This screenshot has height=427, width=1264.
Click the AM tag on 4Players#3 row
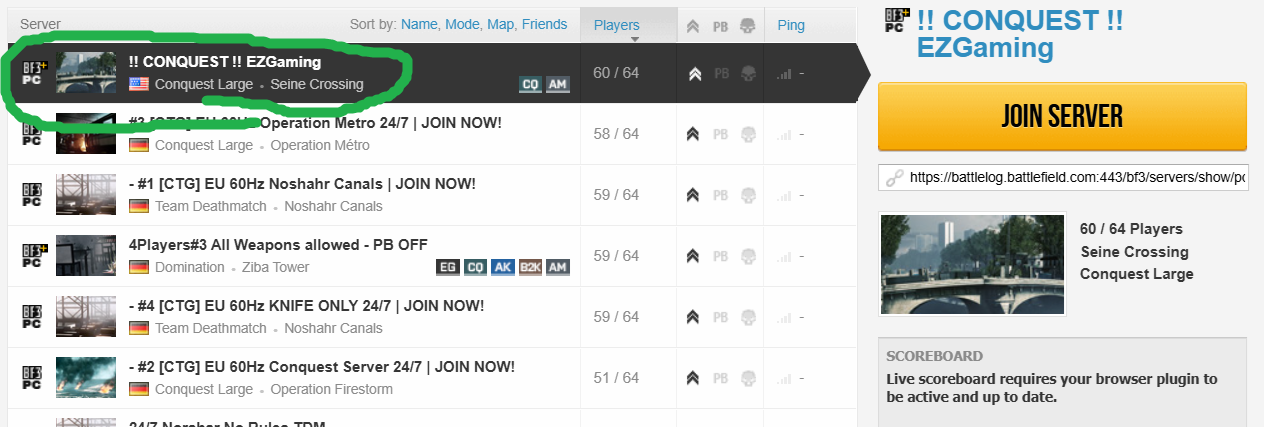(x=558, y=268)
